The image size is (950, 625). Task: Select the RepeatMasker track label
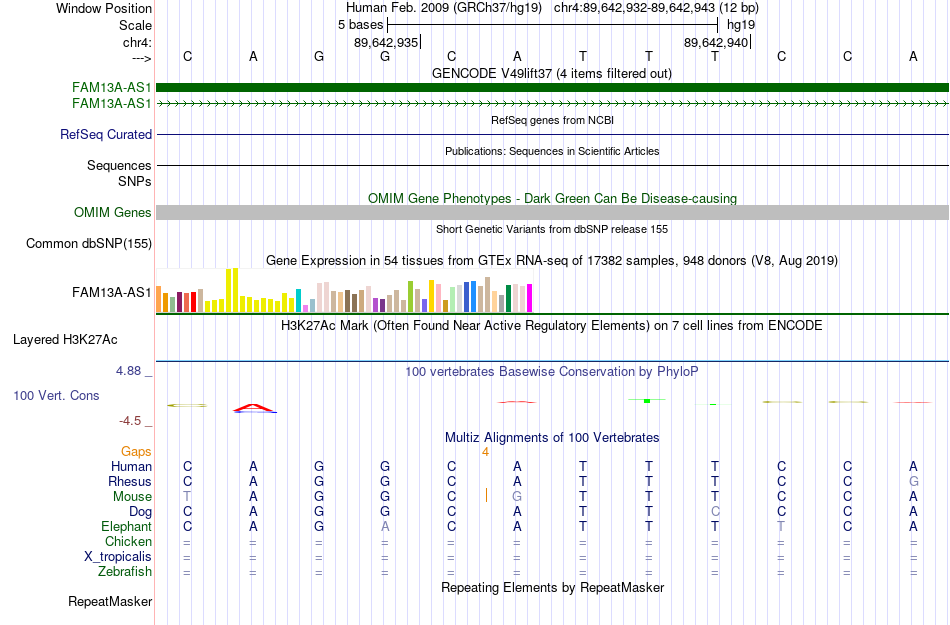[x=110, y=601]
